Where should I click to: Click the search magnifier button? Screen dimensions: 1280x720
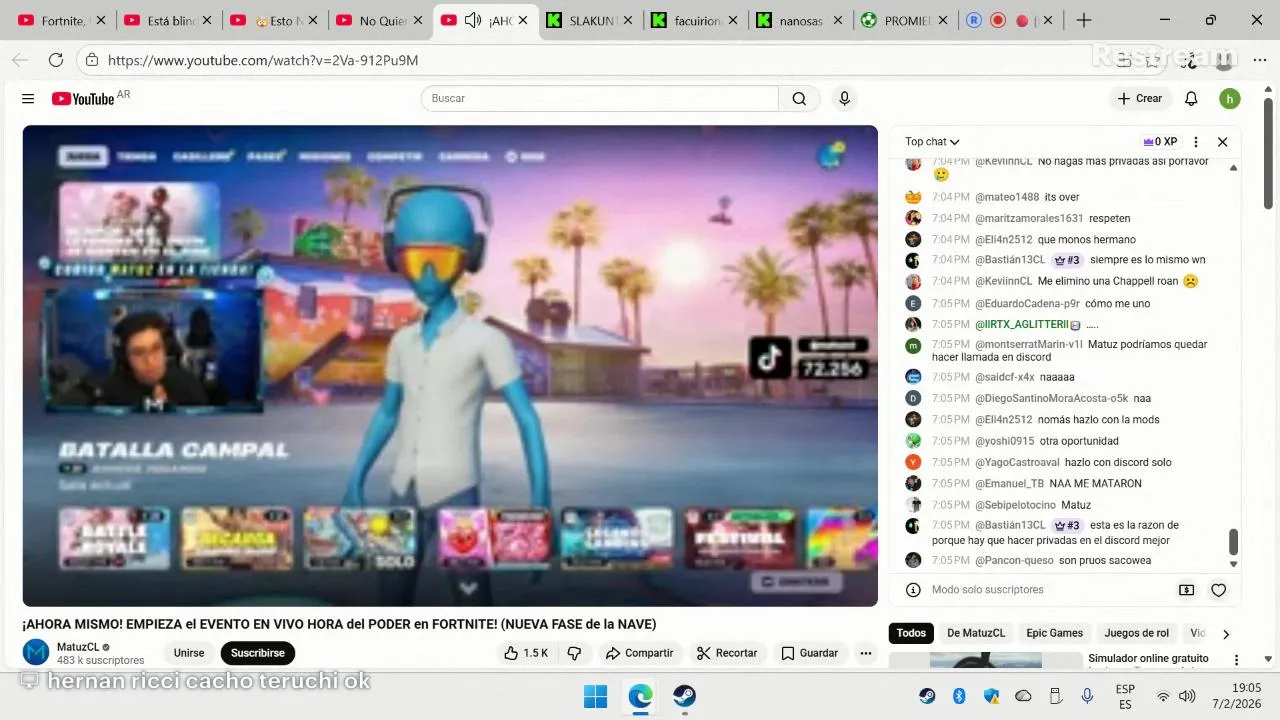pos(799,98)
